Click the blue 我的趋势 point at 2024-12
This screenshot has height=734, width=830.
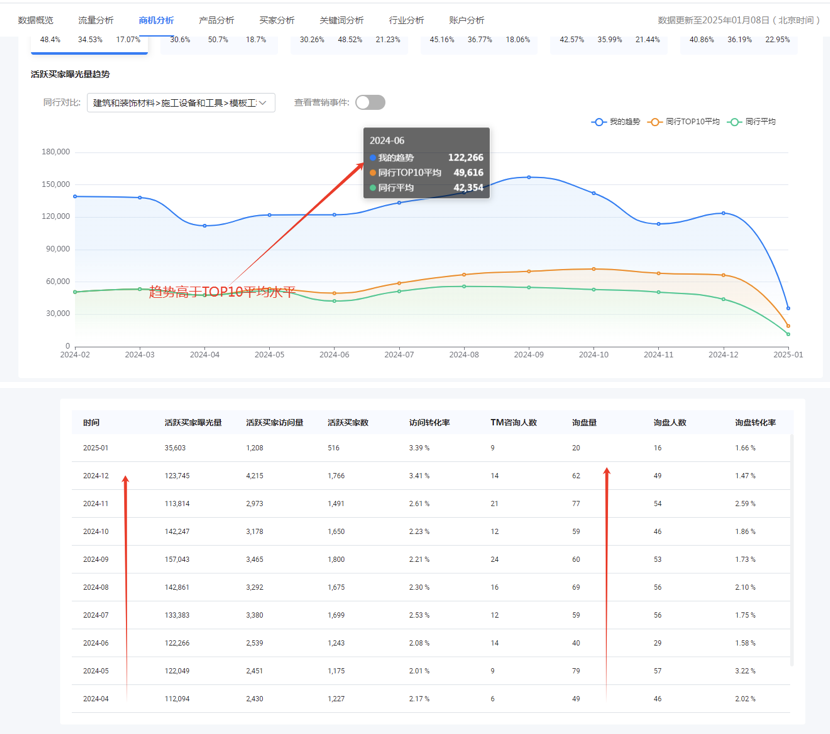coord(724,213)
